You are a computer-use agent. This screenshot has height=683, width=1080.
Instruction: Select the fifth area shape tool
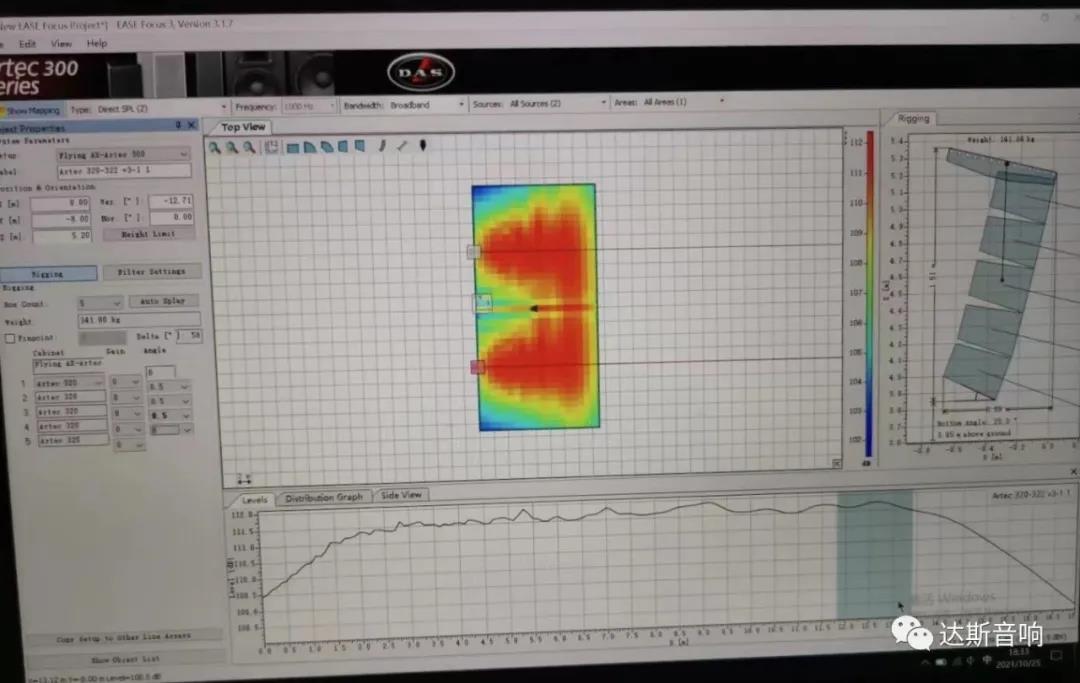click(x=360, y=146)
